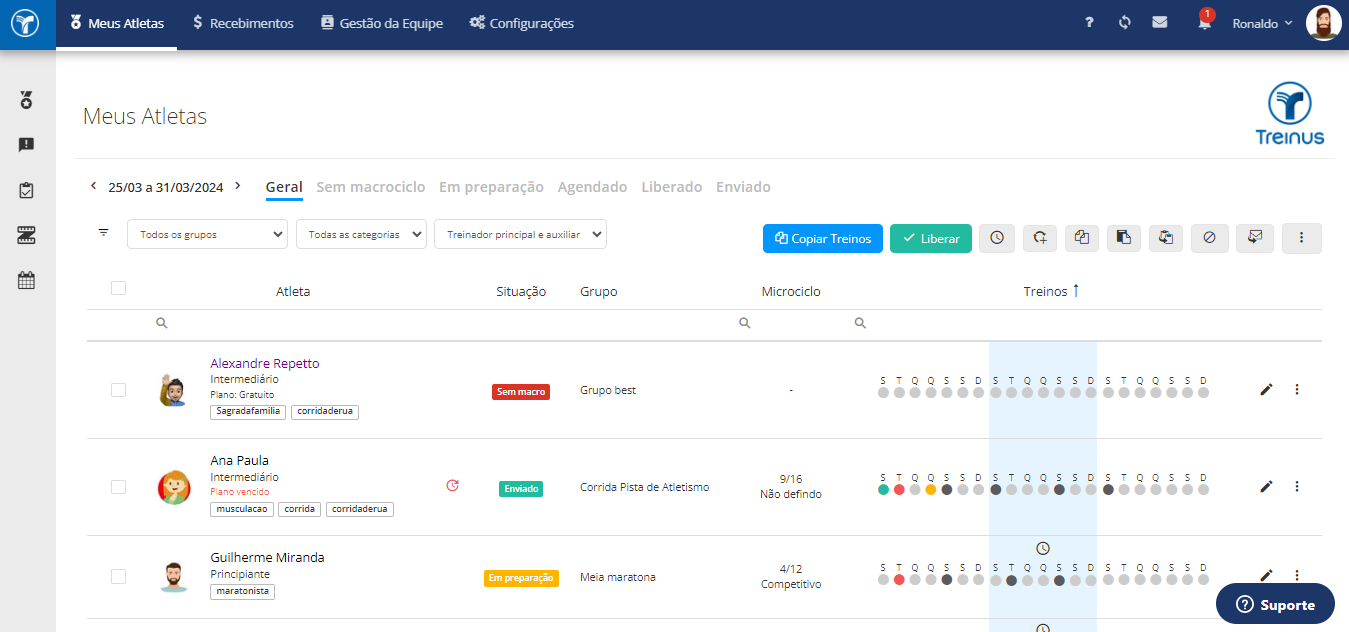The height and width of the screenshot is (632, 1349).
Task: Open the Gestão da Equipe nav item
Action: 381,23
